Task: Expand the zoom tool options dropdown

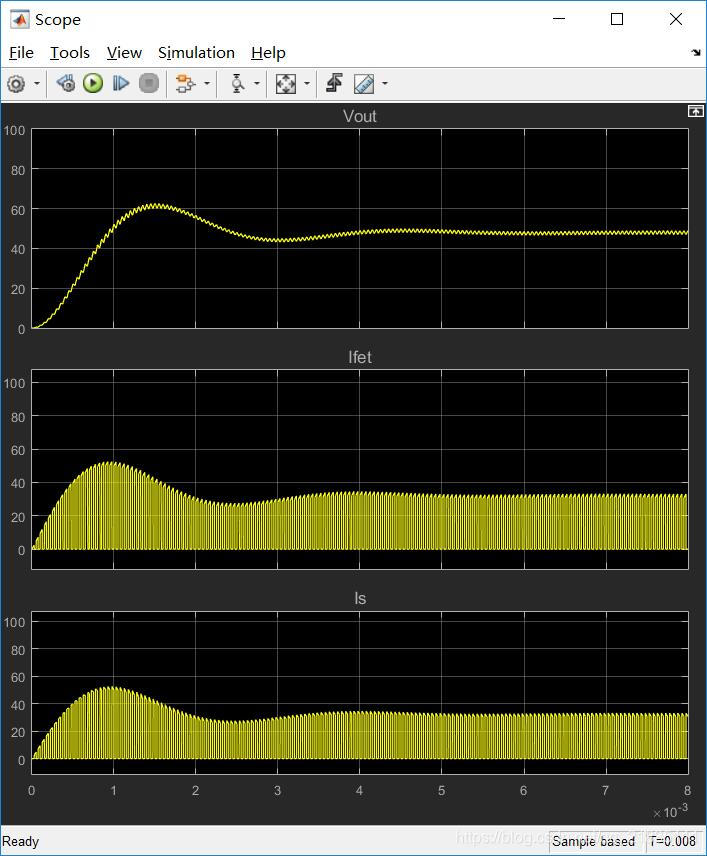Action: coord(257,84)
